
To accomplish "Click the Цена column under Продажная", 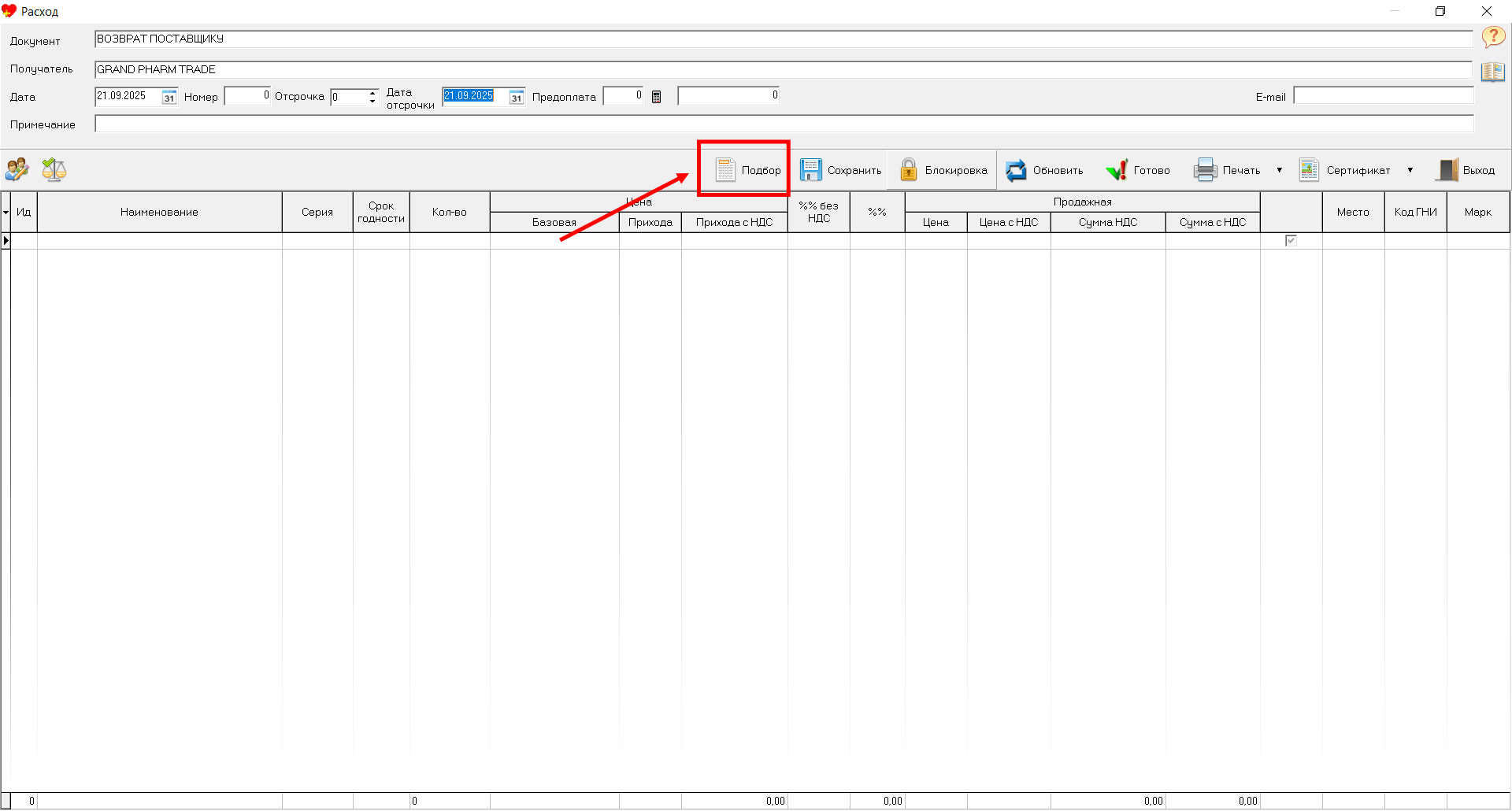I will 936,223.
